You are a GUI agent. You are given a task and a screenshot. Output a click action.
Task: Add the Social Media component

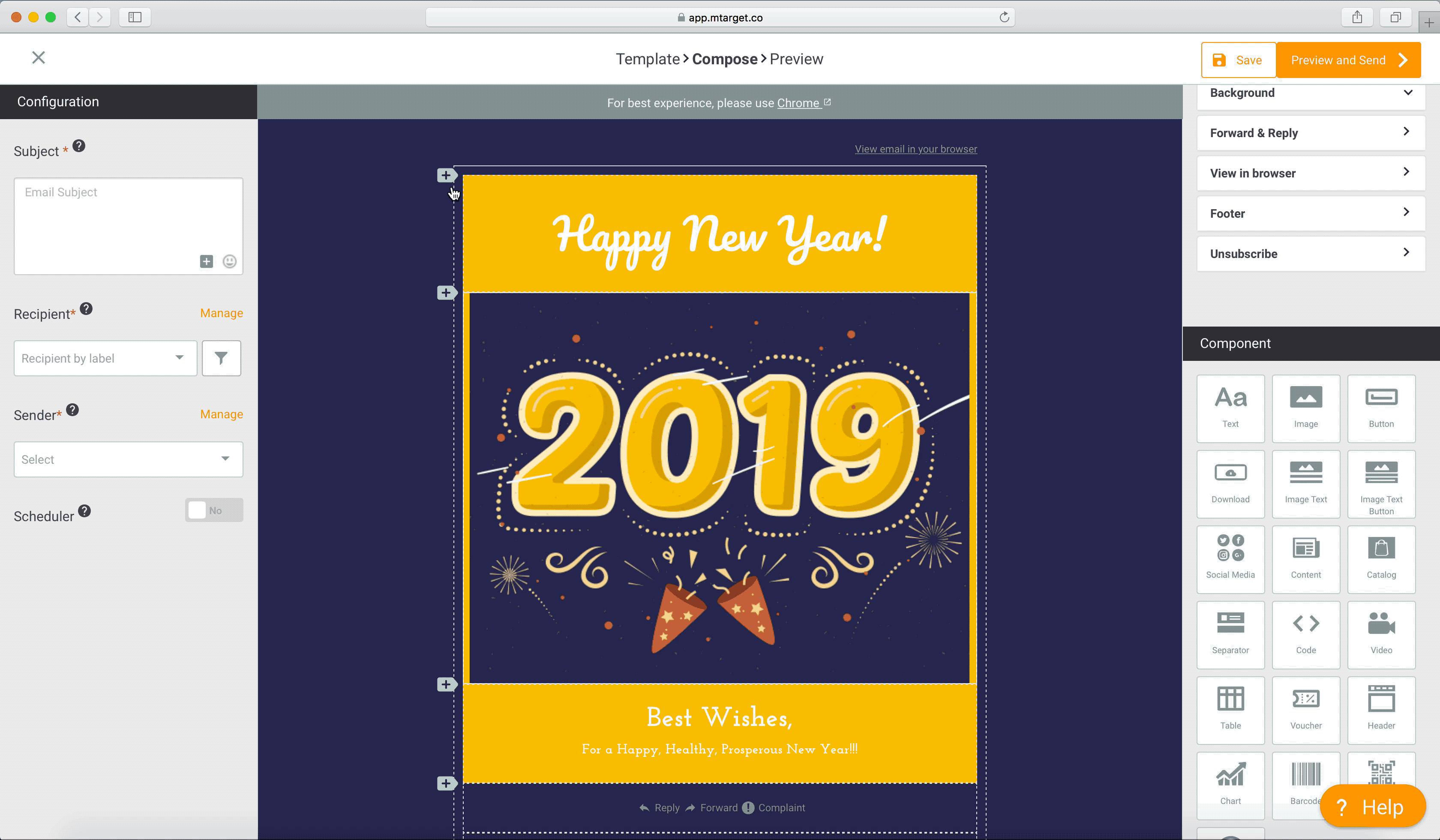point(1230,558)
